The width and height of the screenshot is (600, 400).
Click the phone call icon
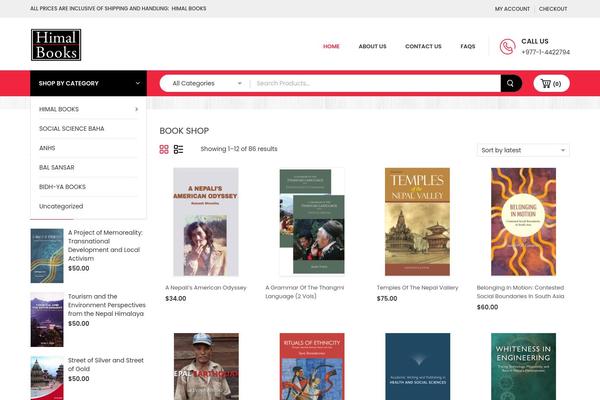coord(507,47)
